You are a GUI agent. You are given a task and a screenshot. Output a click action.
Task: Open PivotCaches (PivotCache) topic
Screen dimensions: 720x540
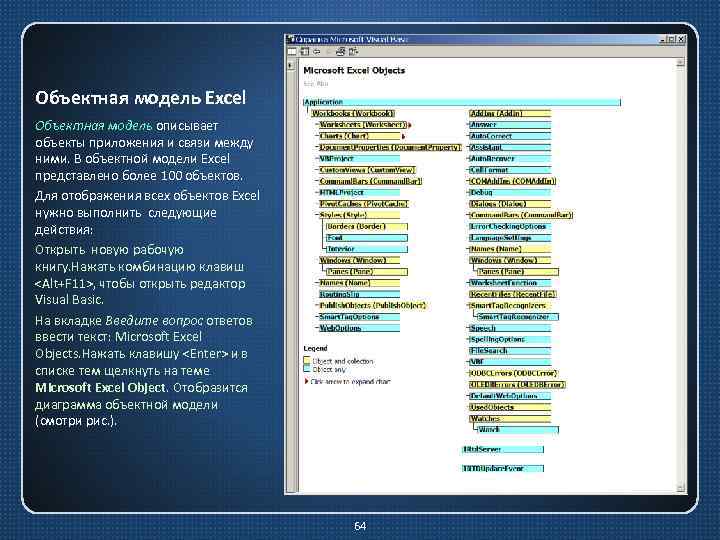click(x=363, y=204)
